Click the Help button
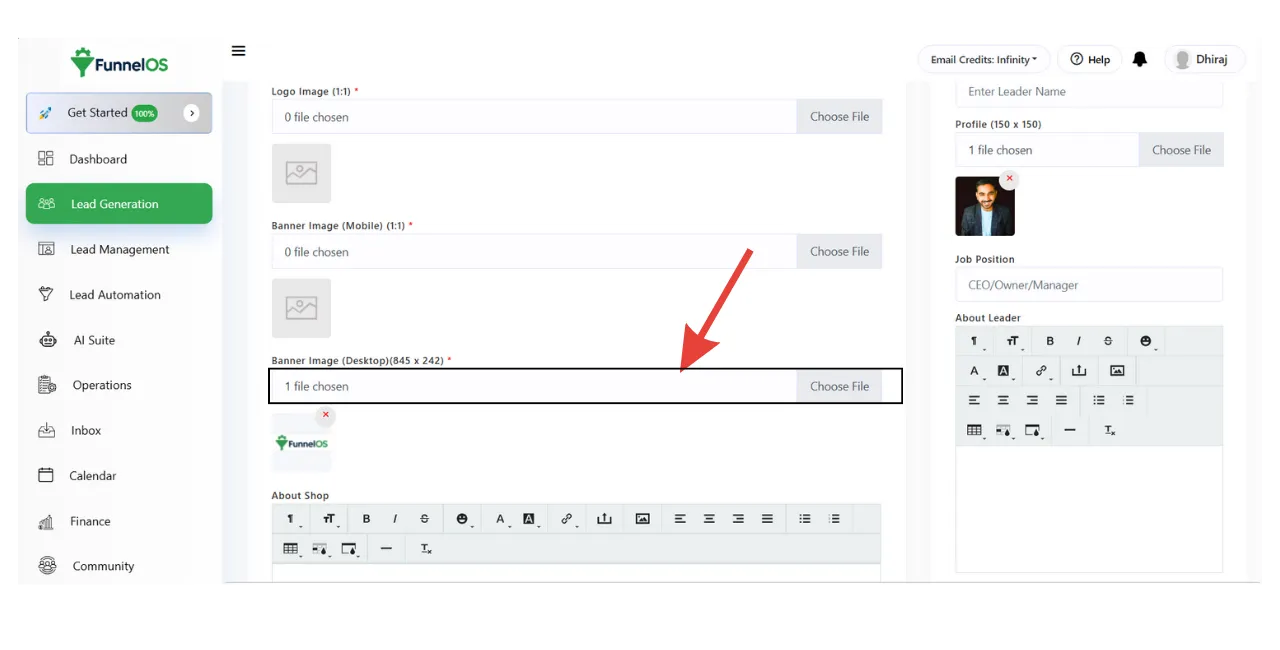 (x=1089, y=60)
